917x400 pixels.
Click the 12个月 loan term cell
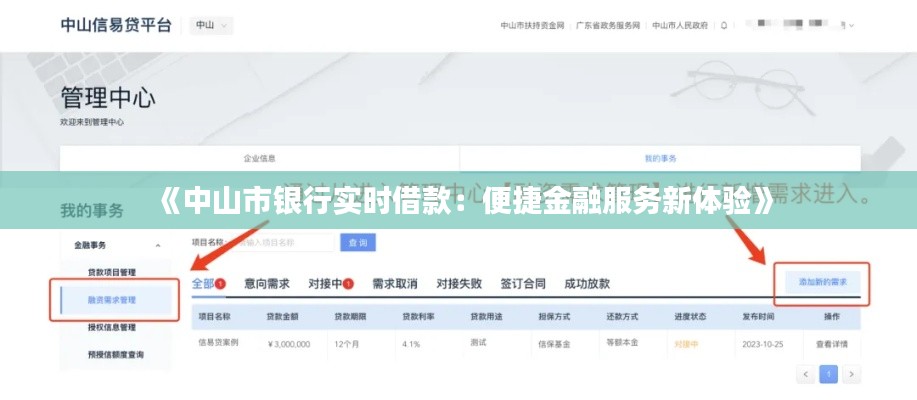(346, 344)
